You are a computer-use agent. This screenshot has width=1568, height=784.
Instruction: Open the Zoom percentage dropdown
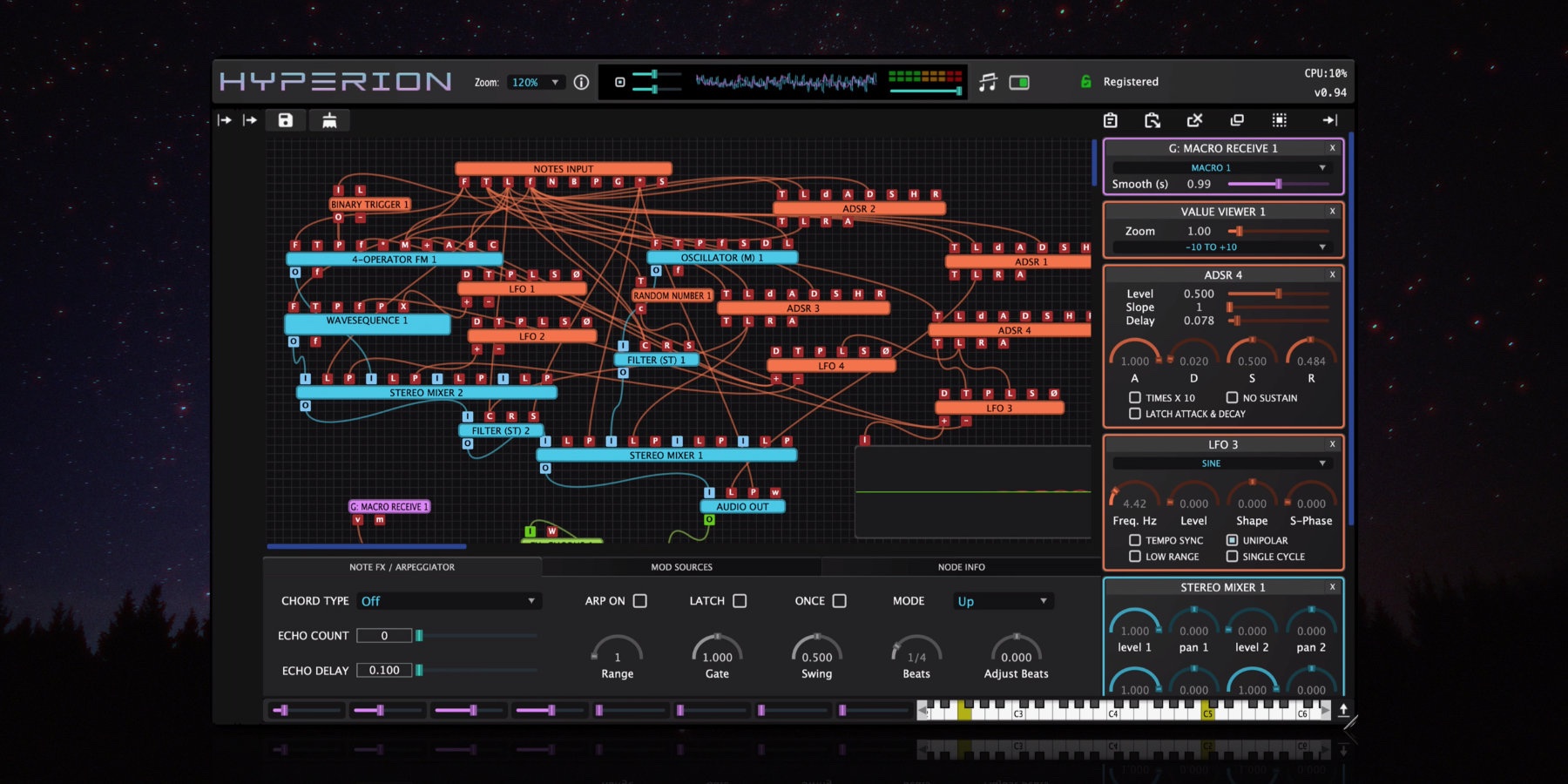point(535,82)
